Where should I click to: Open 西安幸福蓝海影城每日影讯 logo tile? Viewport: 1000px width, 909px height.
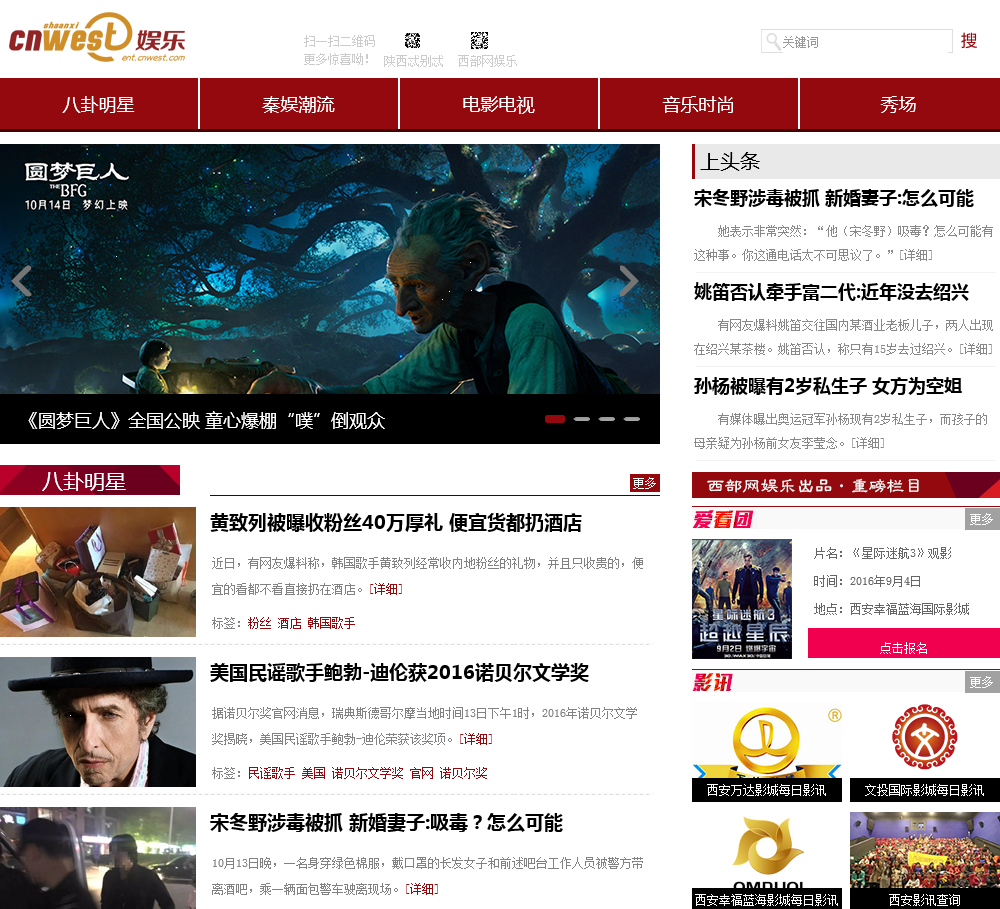tap(767, 861)
